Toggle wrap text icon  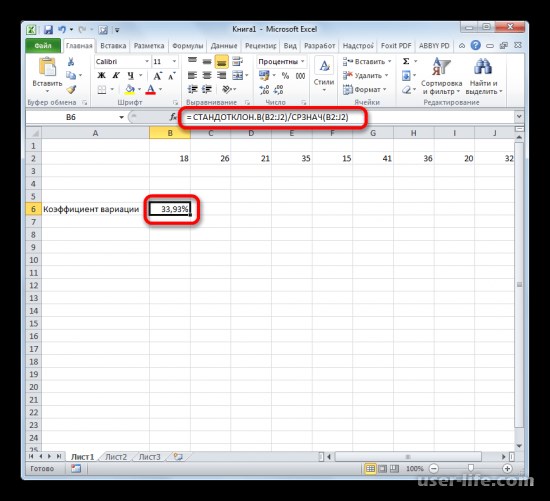pyautogui.click(x=237, y=61)
